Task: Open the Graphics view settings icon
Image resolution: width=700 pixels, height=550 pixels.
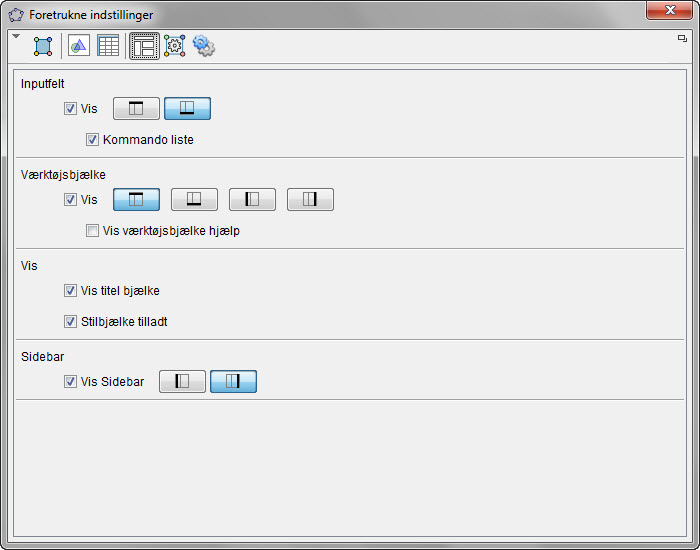Action: pyautogui.click(x=79, y=46)
